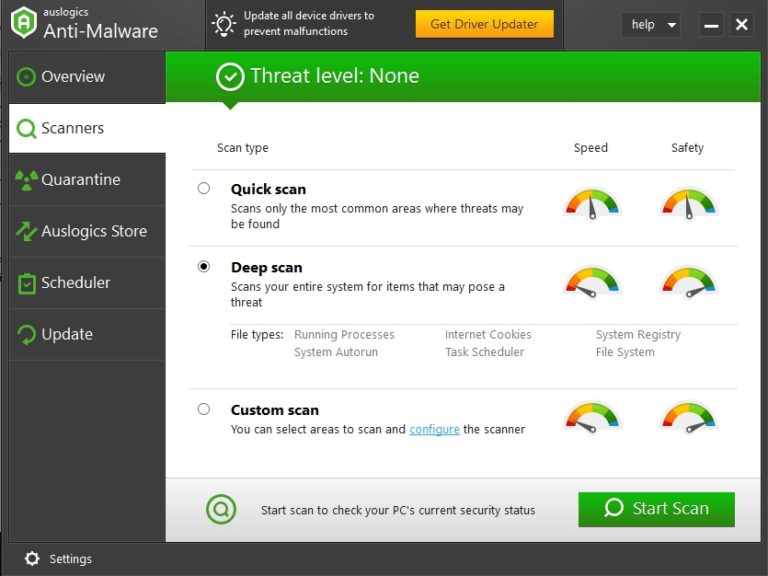Click the Quick scan Safety gauge
768x576 pixels.
click(688, 204)
